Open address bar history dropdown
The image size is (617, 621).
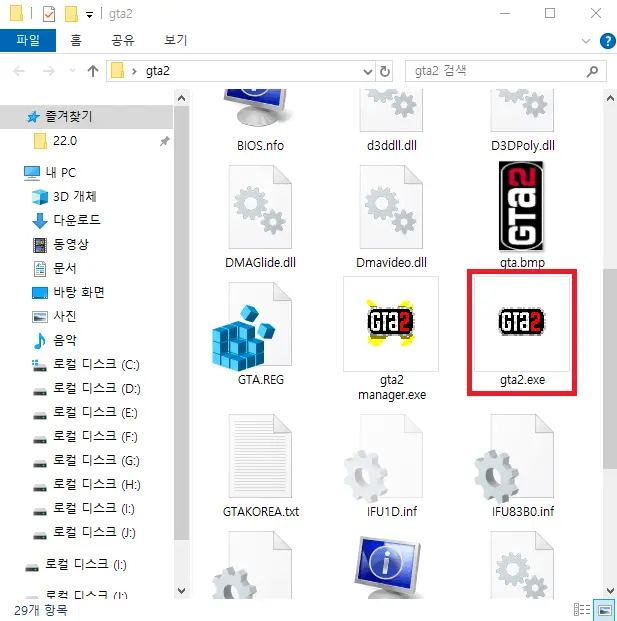coord(368,72)
